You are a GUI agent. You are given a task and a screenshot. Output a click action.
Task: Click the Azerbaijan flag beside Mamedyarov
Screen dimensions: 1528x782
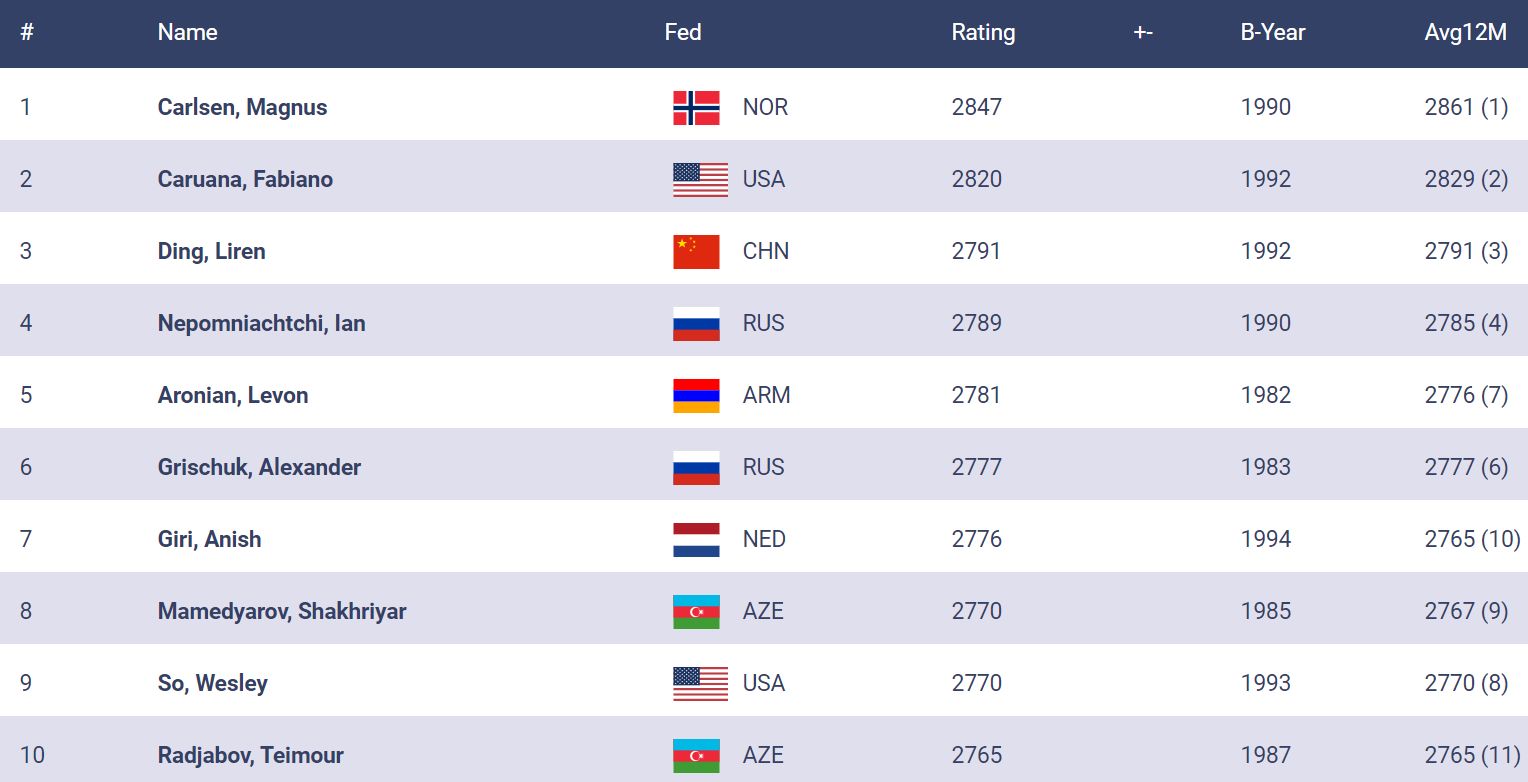tap(696, 612)
